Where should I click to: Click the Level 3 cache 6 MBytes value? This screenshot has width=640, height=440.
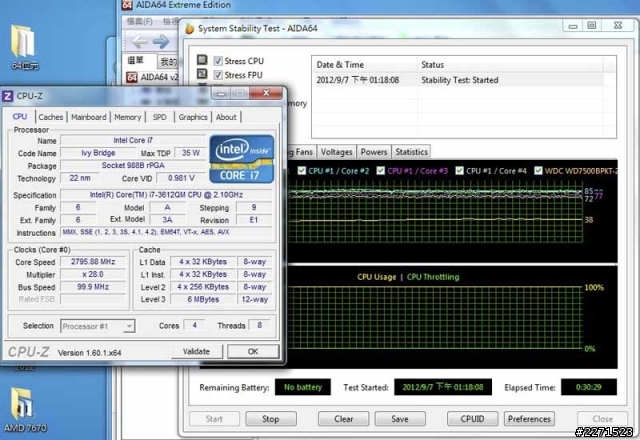point(203,299)
